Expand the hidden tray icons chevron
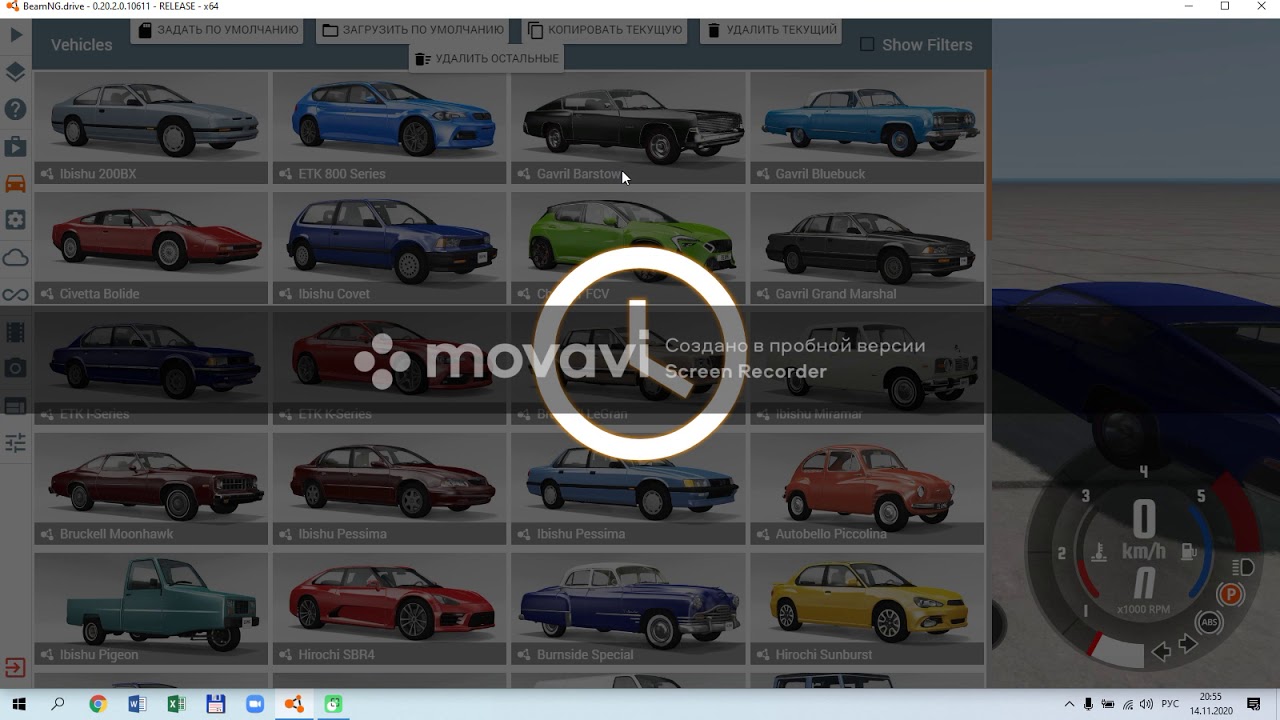 pyautogui.click(x=1069, y=704)
